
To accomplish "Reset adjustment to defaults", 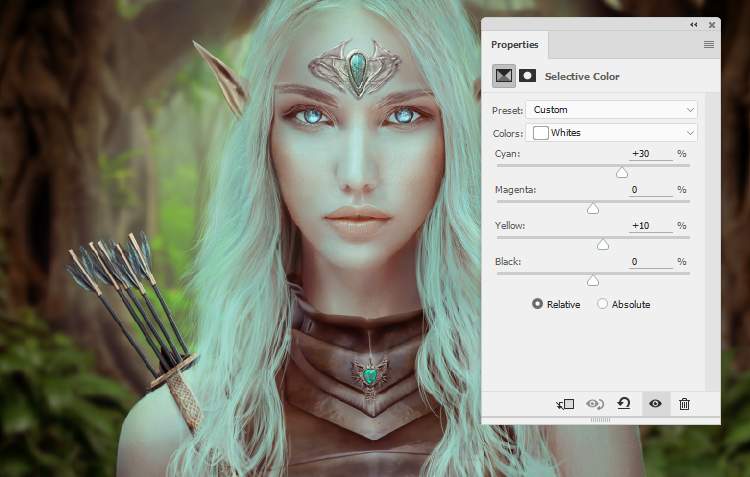I will (624, 404).
